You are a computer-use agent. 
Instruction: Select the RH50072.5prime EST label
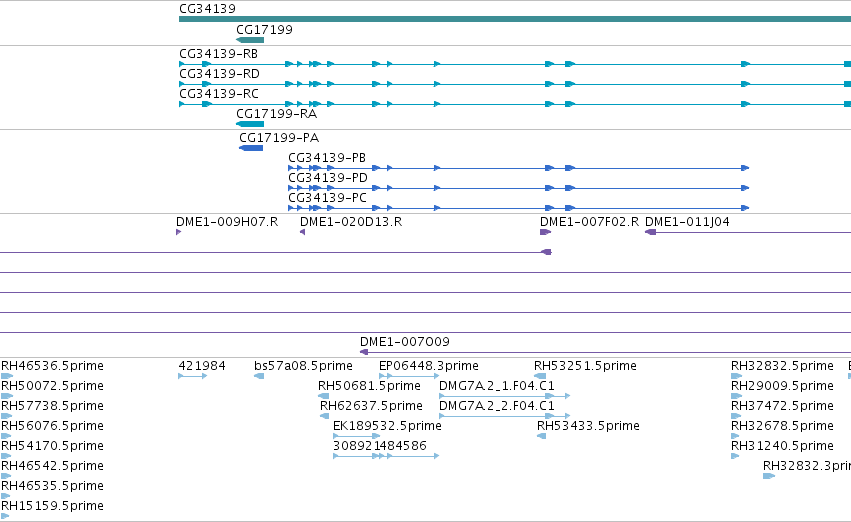point(52,386)
